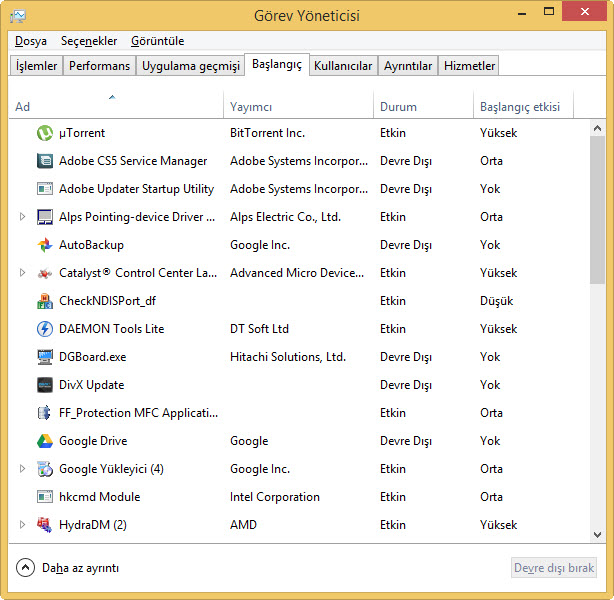
Task: Open the Seçenekler menu
Action: [89, 41]
